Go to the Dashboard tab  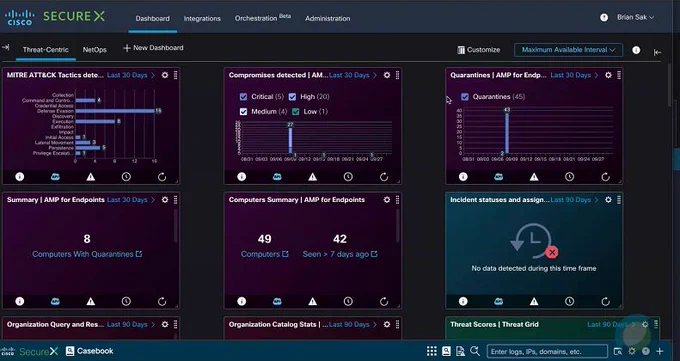[x=152, y=18]
